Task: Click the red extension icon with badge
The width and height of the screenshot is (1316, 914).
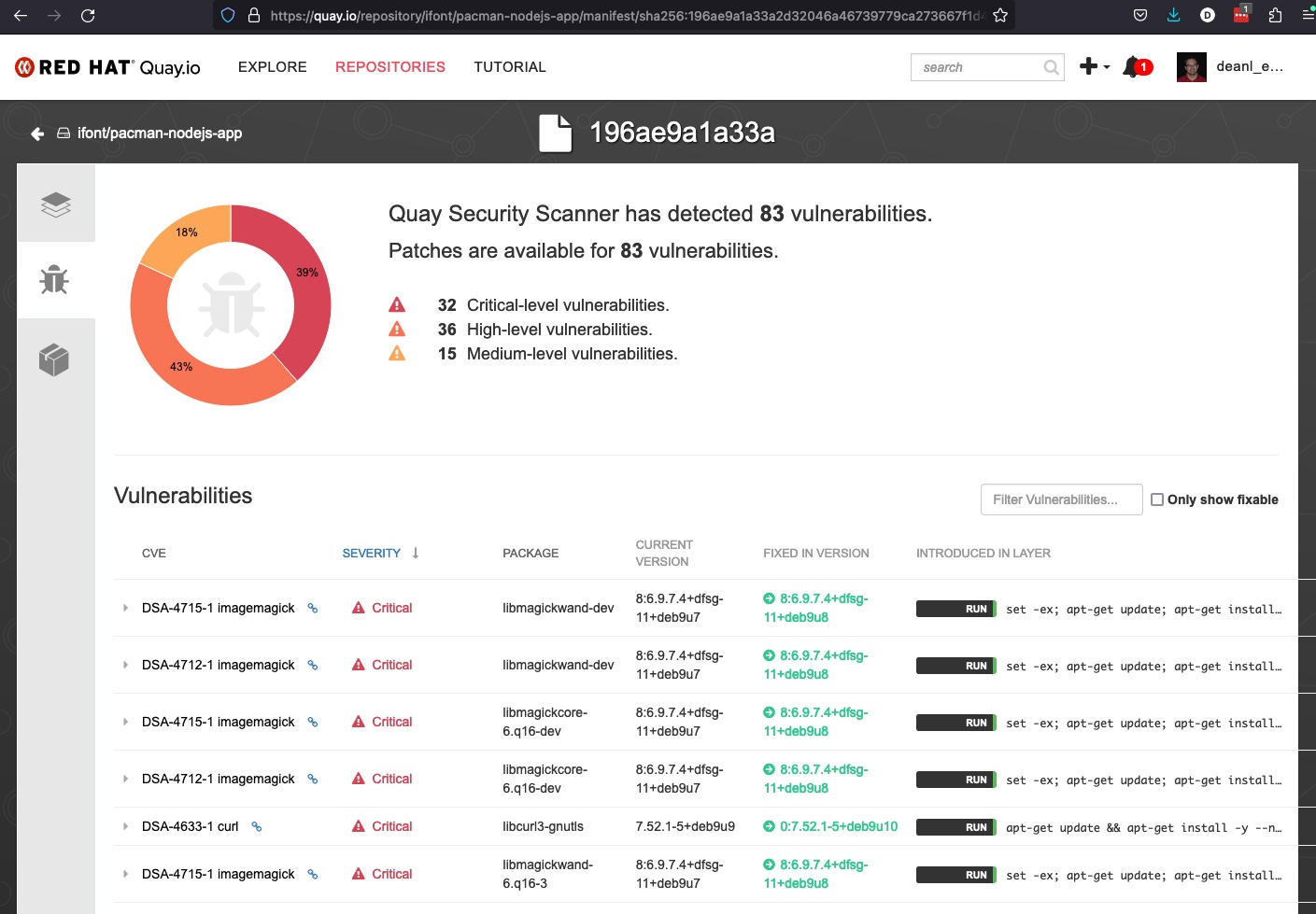Action: (1241, 14)
